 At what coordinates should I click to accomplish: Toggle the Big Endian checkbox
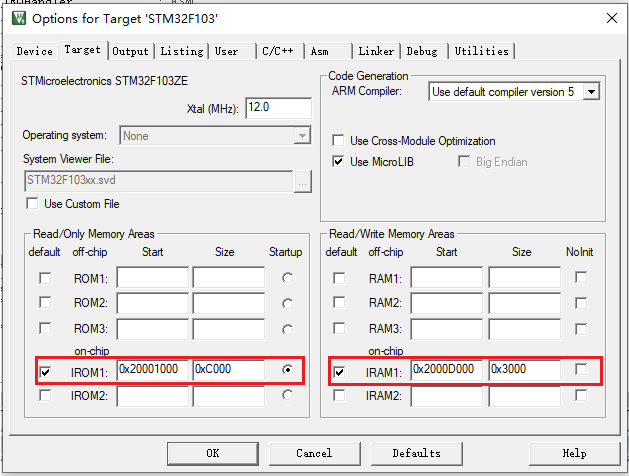[x=464, y=162]
